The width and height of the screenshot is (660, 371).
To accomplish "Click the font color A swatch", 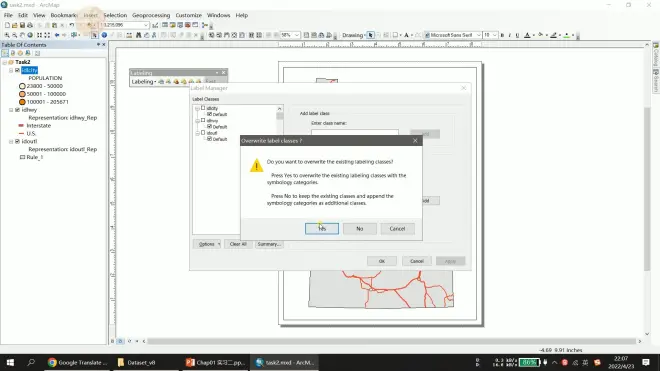I will (527, 35).
